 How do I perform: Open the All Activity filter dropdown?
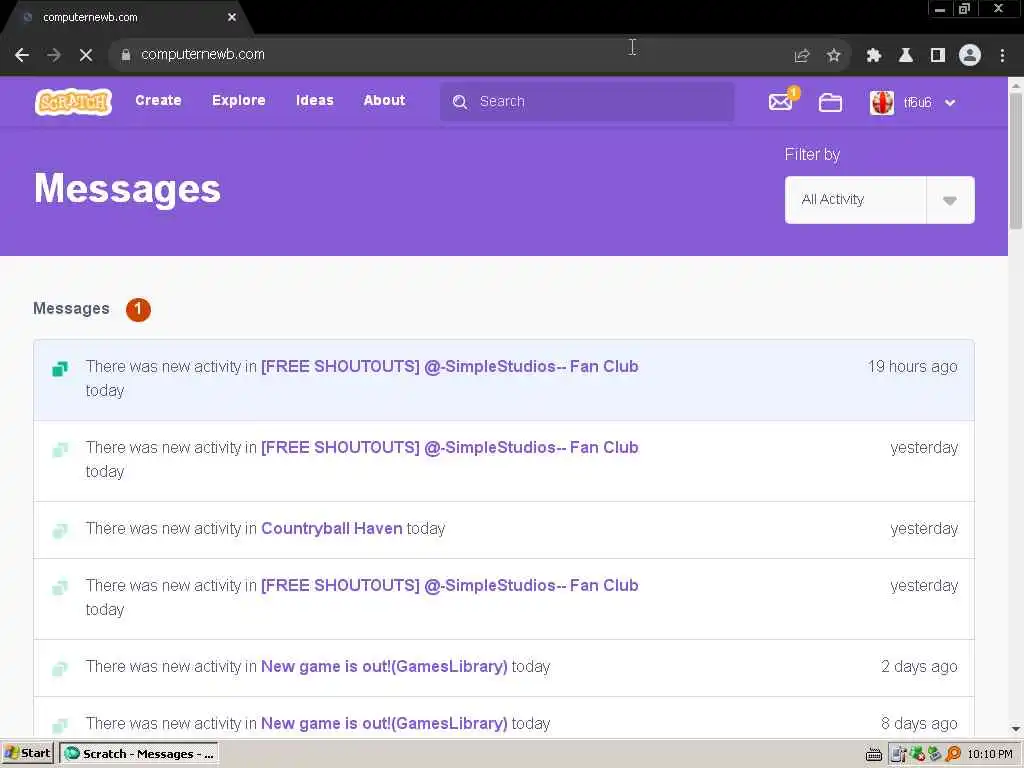[879, 200]
